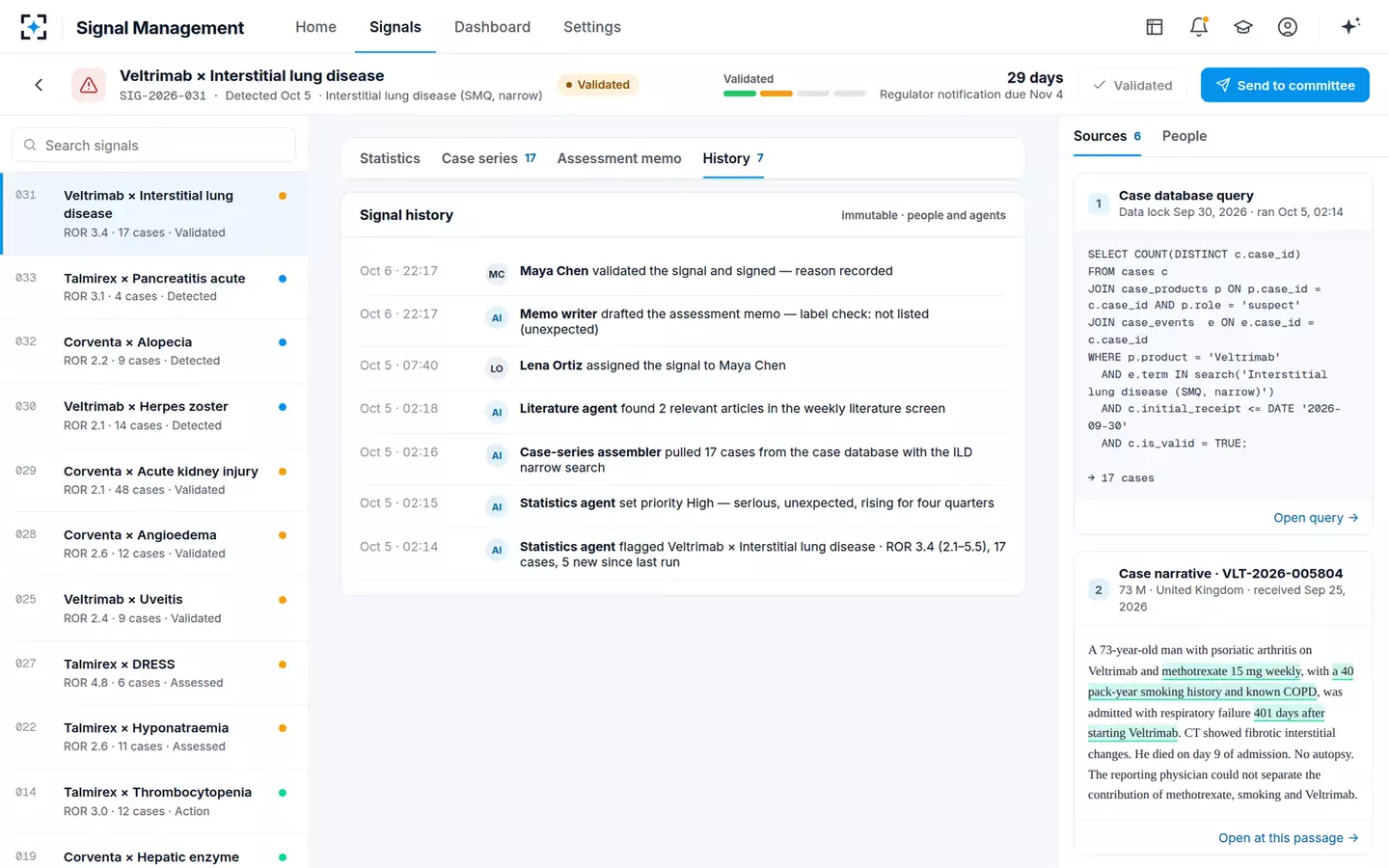Select signal 027 Talmirex × DRESS

[x=154, y=673]
